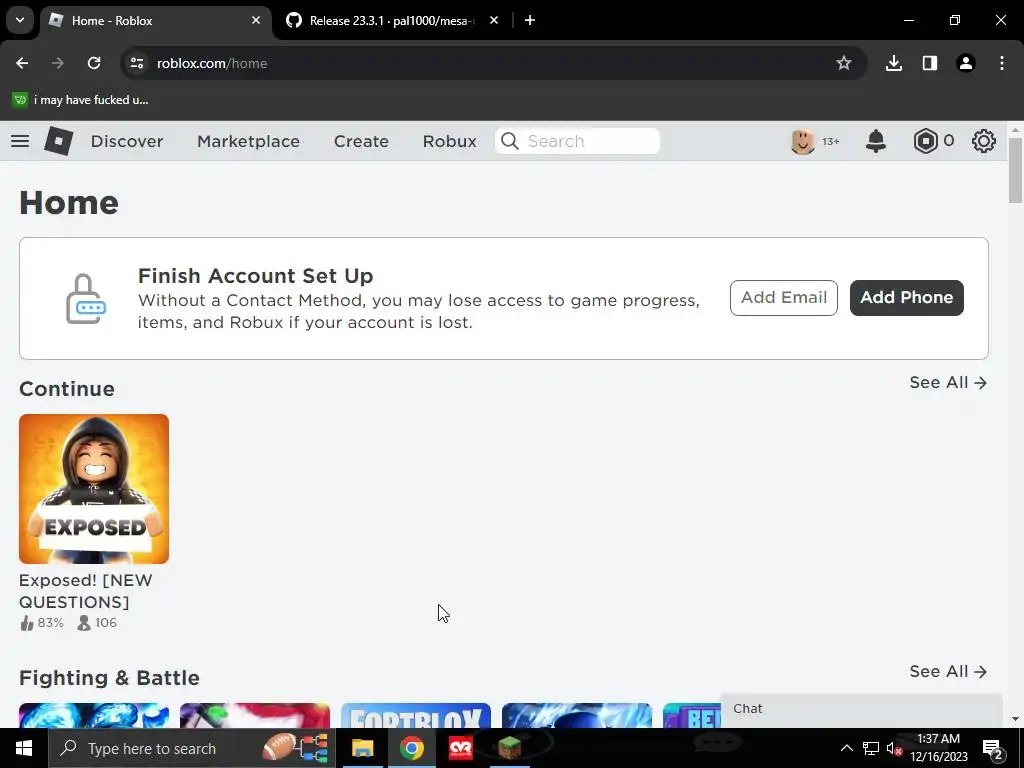This screenshot has width=1024, height=768.
Task: Click the 13+ age label
Action: (x=831, y=141)
